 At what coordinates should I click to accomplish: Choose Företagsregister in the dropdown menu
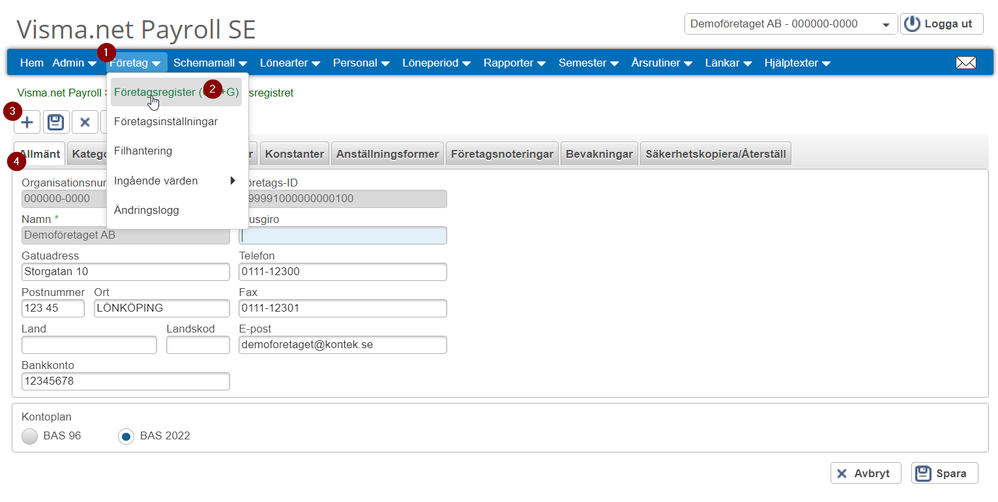tap(176, 92)
